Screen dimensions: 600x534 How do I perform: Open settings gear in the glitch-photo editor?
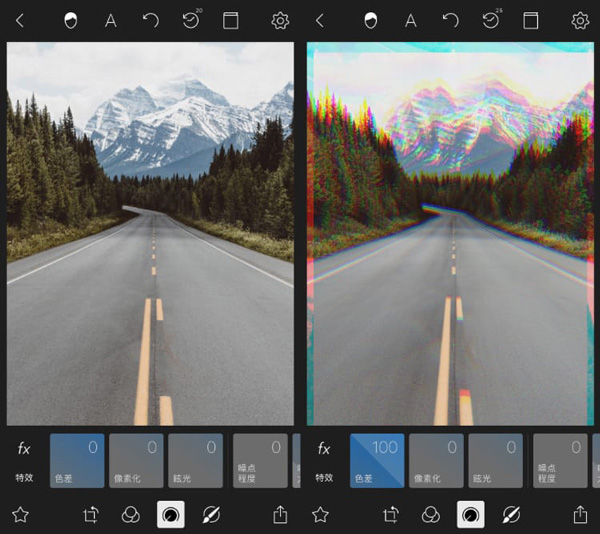click(x=580, y=20)
